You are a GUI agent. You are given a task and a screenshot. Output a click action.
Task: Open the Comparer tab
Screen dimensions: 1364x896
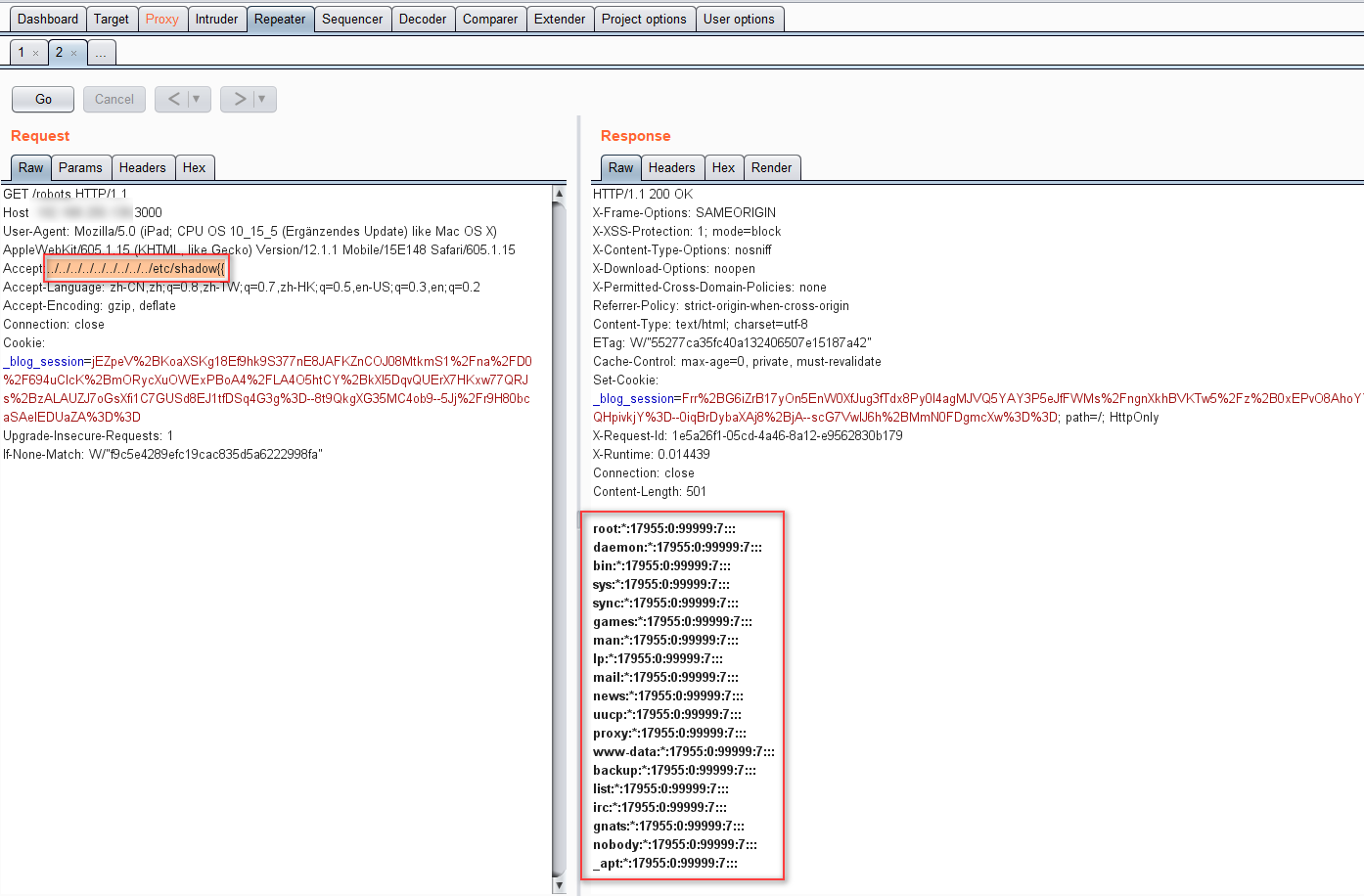tap(490, 18)
